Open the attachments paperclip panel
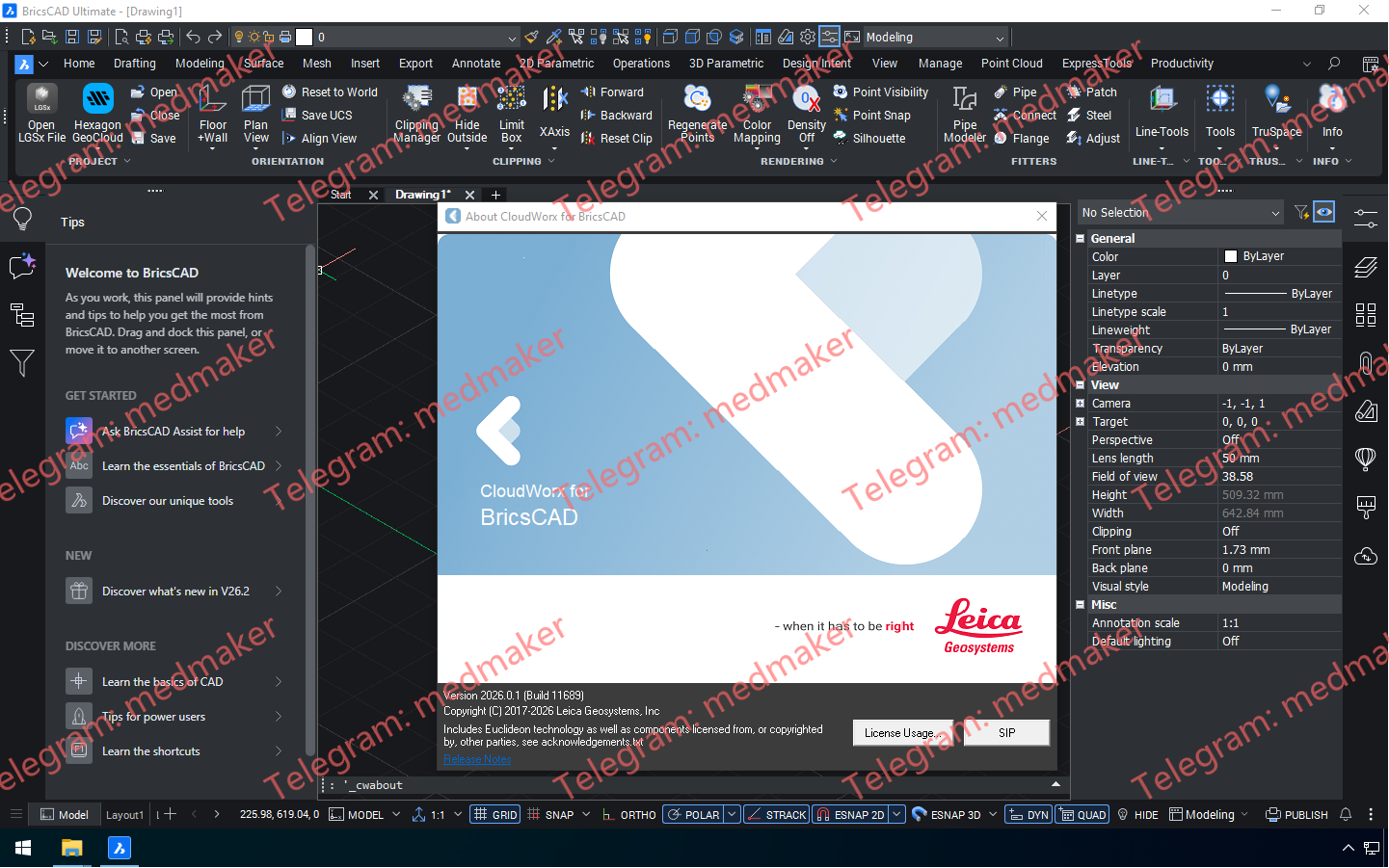The image size is (1389, 868). [1366, 363]
